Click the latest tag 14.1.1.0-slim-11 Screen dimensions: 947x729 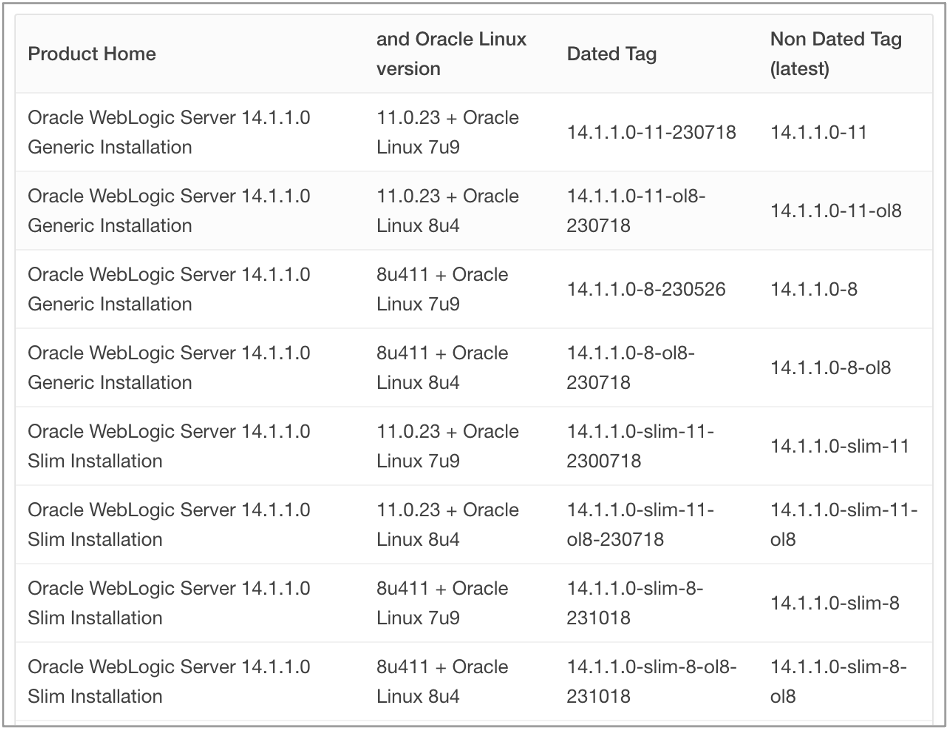pos(839,446)
